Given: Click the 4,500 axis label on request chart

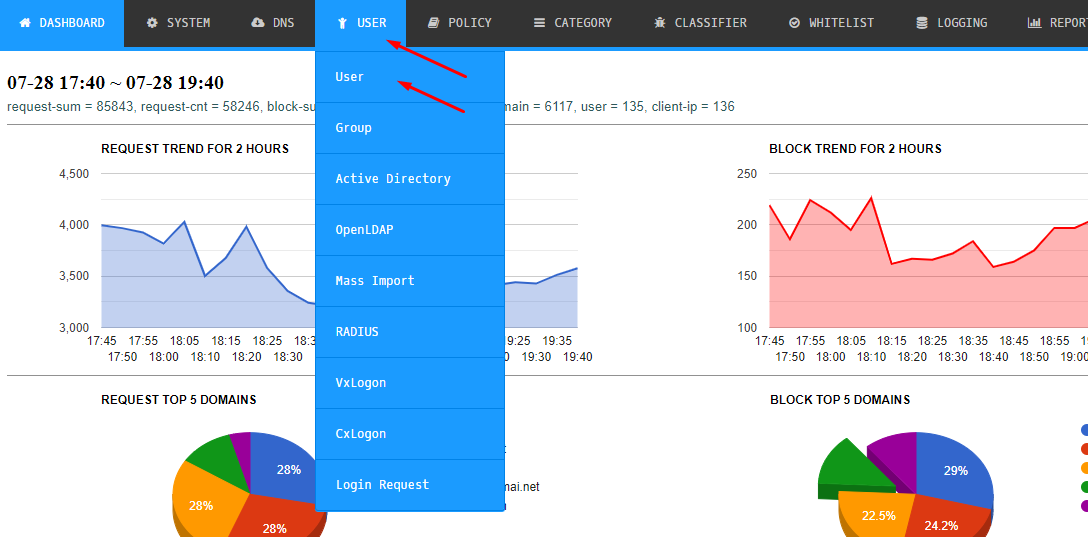Looking at the screenshot, I should [x=74, y=173].
